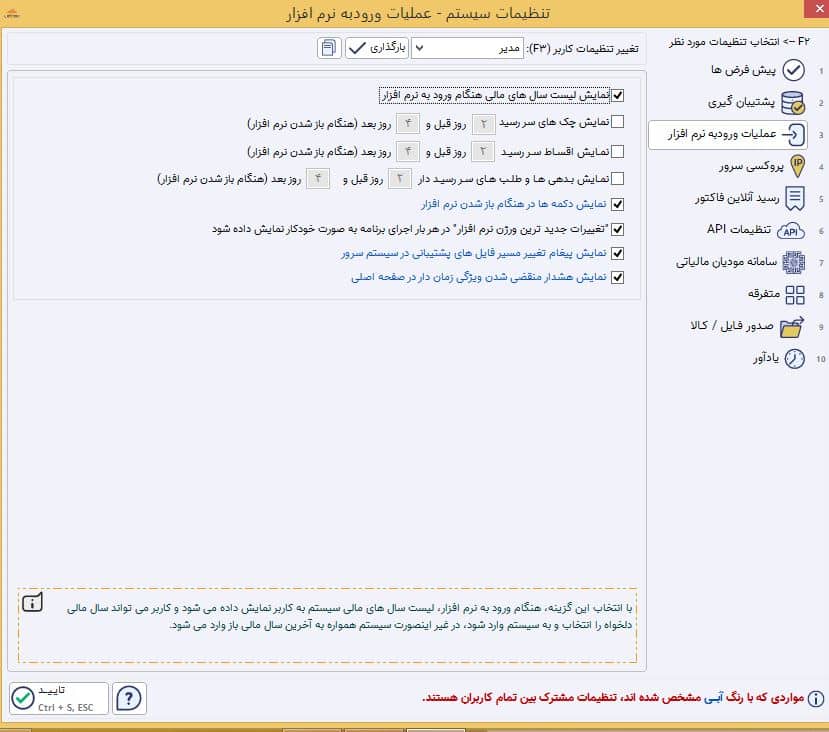Go to the متفرقه settings section

pos(776,294)
